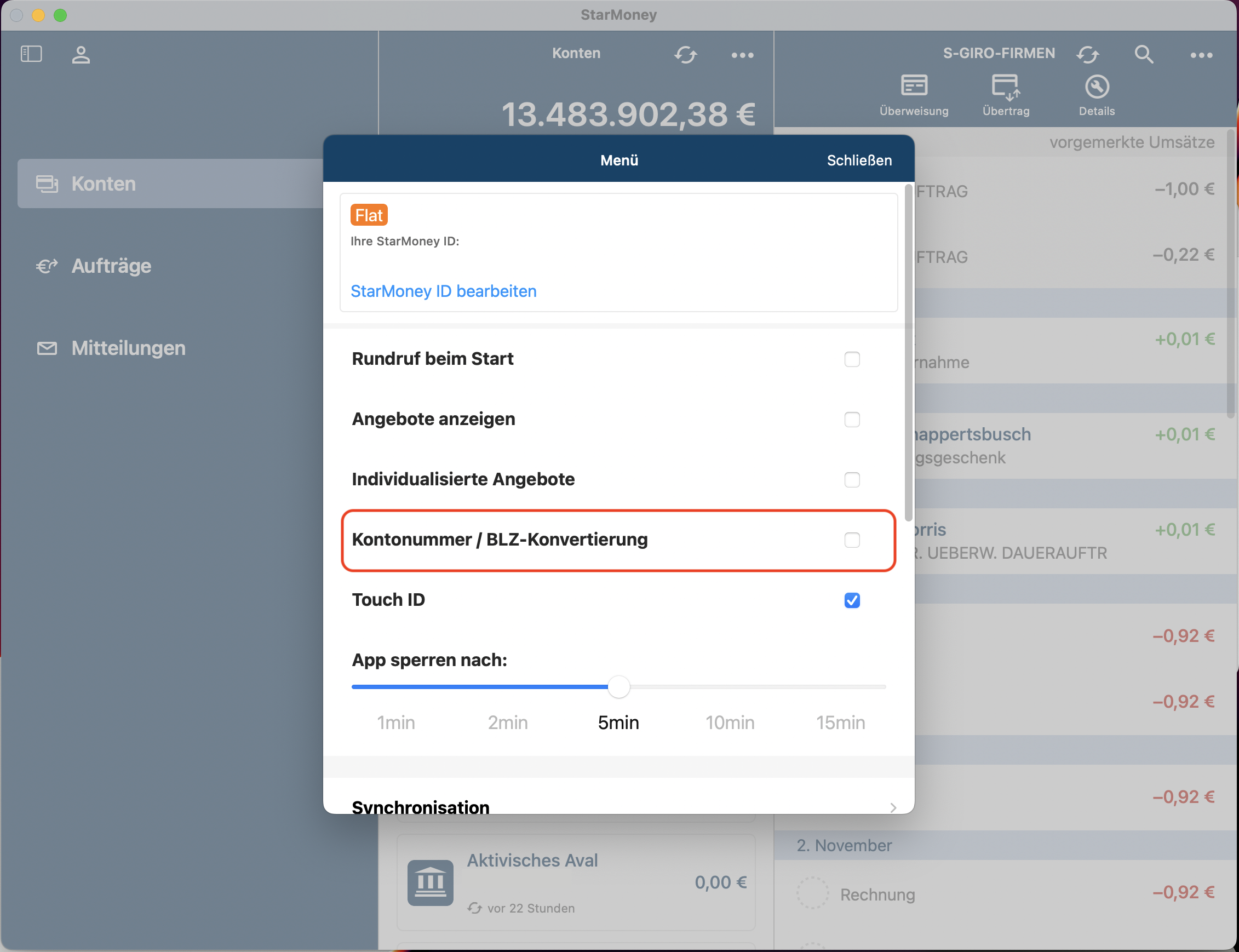Screen dimensions: 1239x952
Task: Click the S-GIRO-FIRMEN account title
Action: tap(999, 53)
